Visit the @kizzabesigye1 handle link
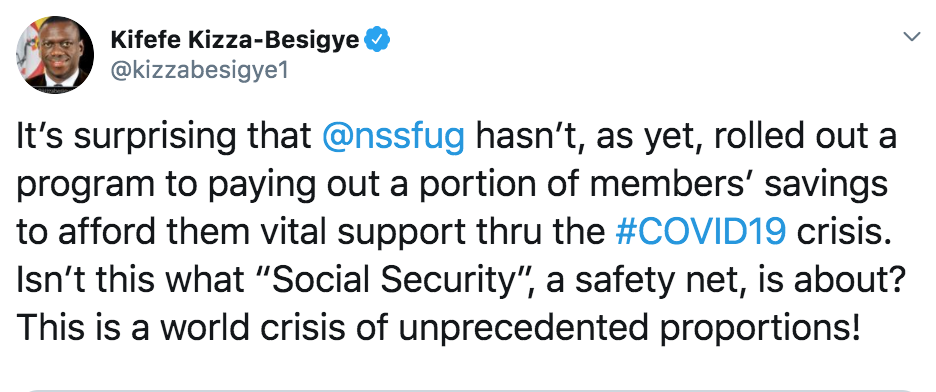The image size is (936, 392). pos(199,70)
